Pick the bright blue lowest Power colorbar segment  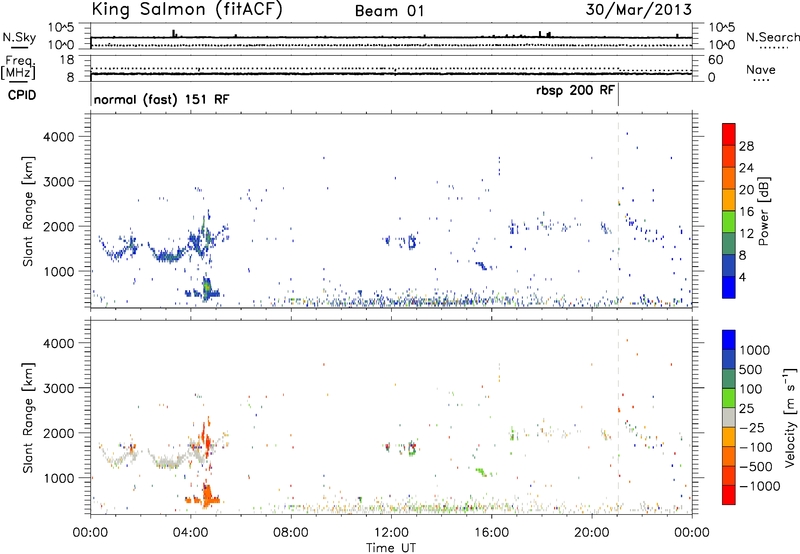coord(729,288)
